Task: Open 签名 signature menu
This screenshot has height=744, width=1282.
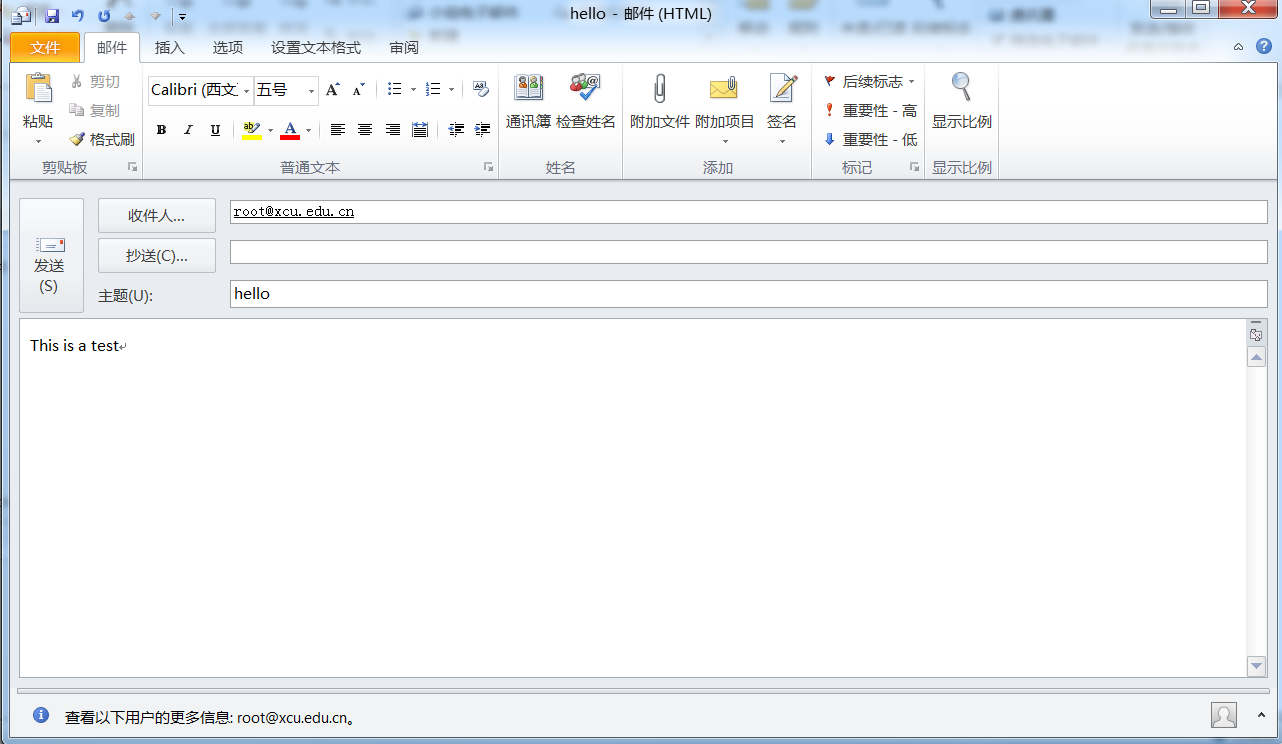Action: [x=782, y=108]
